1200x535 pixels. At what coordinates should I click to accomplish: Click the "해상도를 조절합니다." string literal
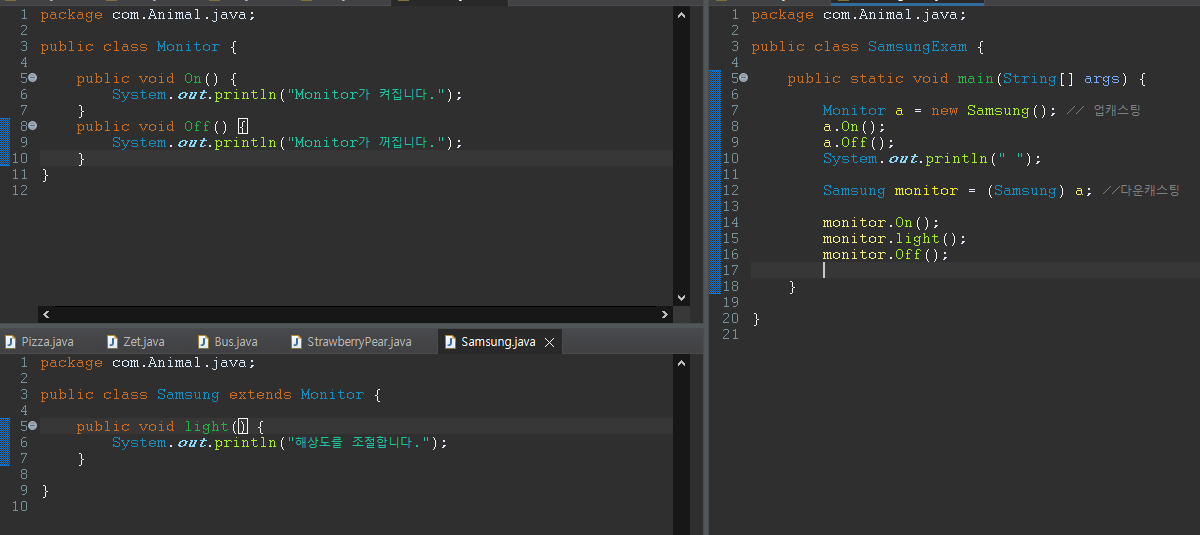[357, 443]
